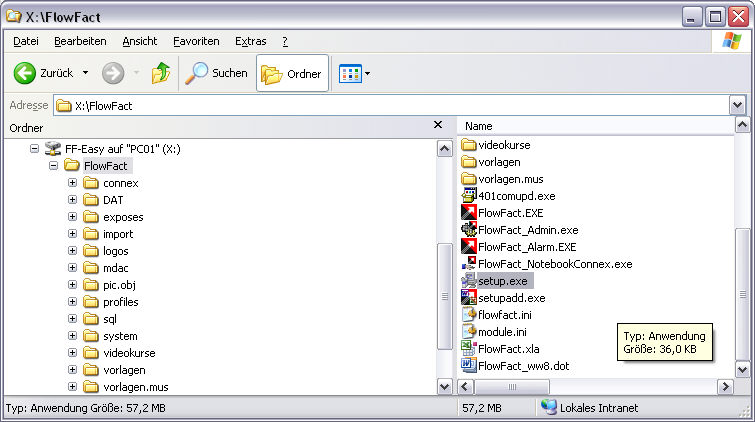Select the FlowFact_ww8.dot Word template icon
Screen dimensions: 755x422
(x=469, y=365)
